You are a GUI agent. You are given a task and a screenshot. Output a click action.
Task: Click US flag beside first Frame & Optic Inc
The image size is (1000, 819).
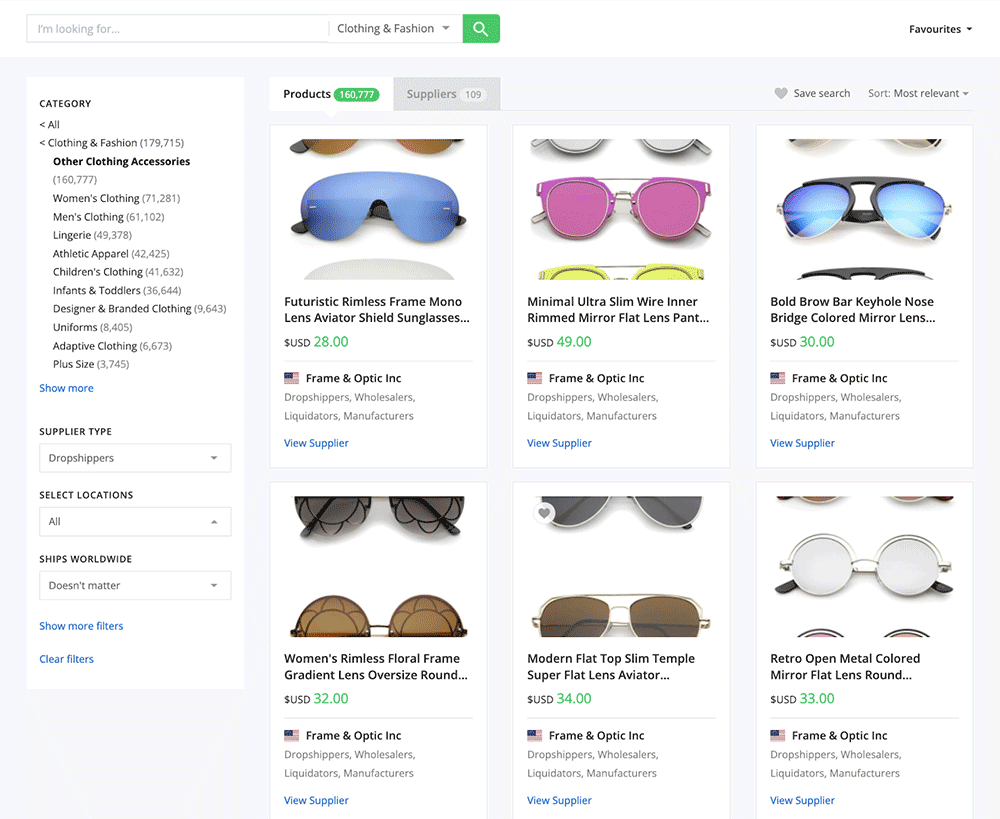point(292,378)
